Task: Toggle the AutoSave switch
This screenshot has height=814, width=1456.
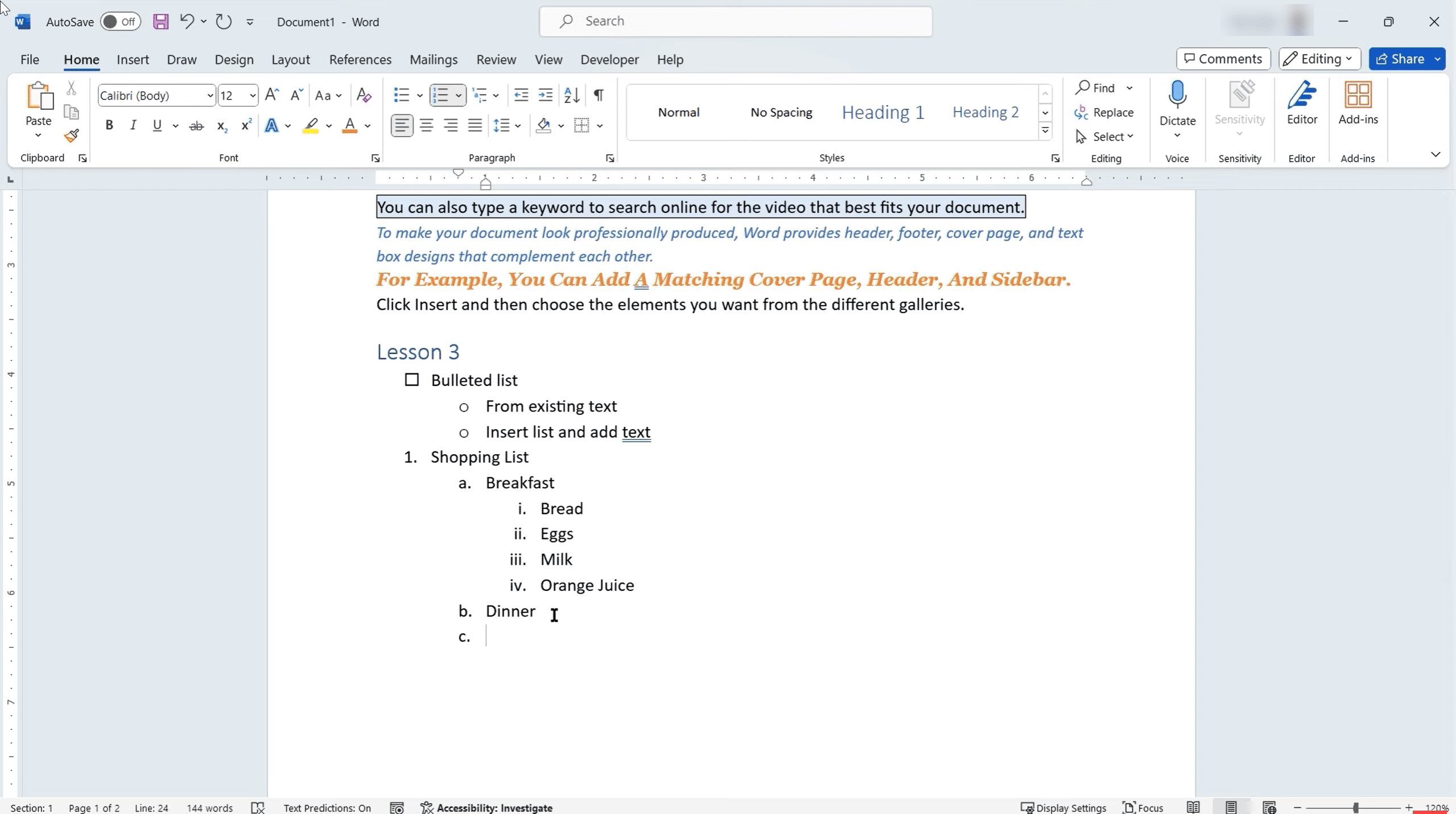Action: coord(121,22)
